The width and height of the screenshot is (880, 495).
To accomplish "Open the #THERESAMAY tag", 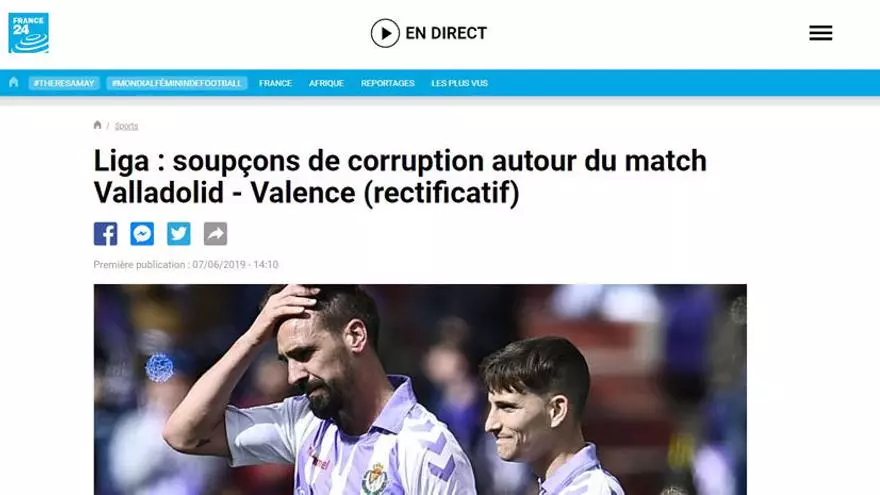I will [x=64, y=83].
